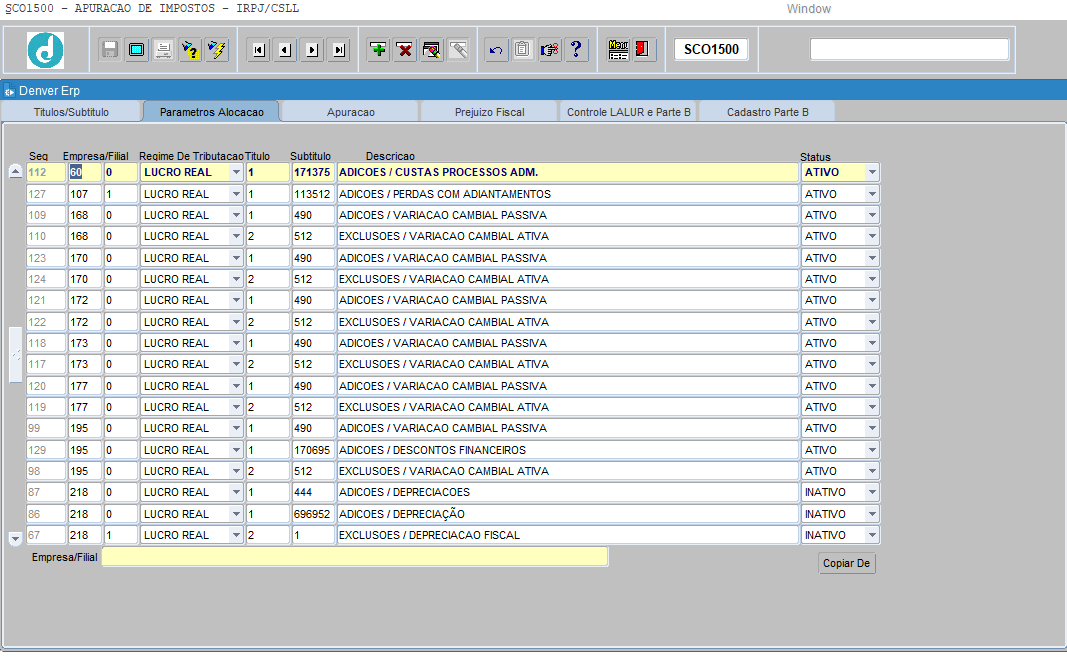Open Controle LALUR e Parte B tab
Viewport: 1067px width, 657px height.
pos(628,112)
